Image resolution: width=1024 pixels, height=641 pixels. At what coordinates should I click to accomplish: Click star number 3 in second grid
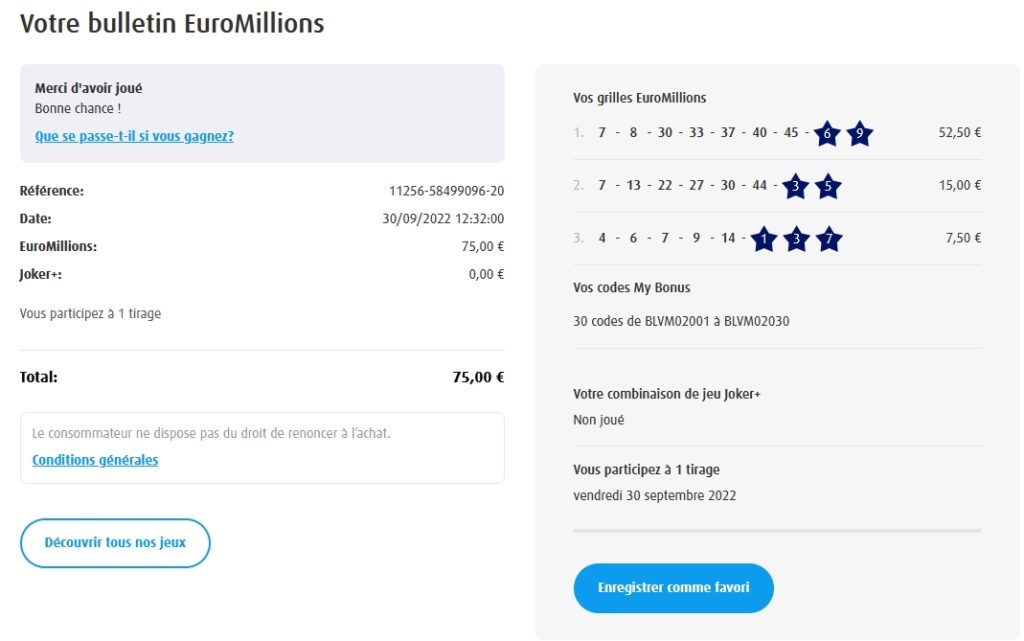(795, 186)
